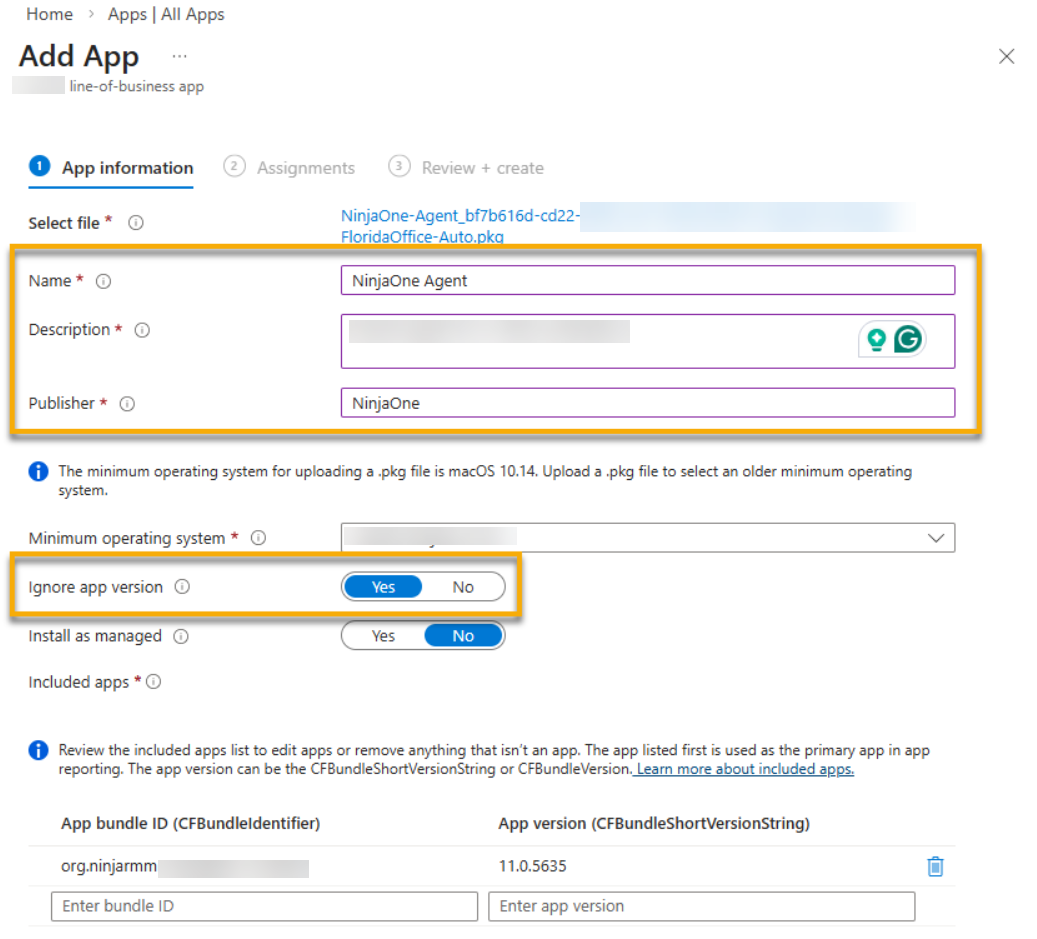Click the Enter app version field
The image size is (1037, 939).
point(701,906)
